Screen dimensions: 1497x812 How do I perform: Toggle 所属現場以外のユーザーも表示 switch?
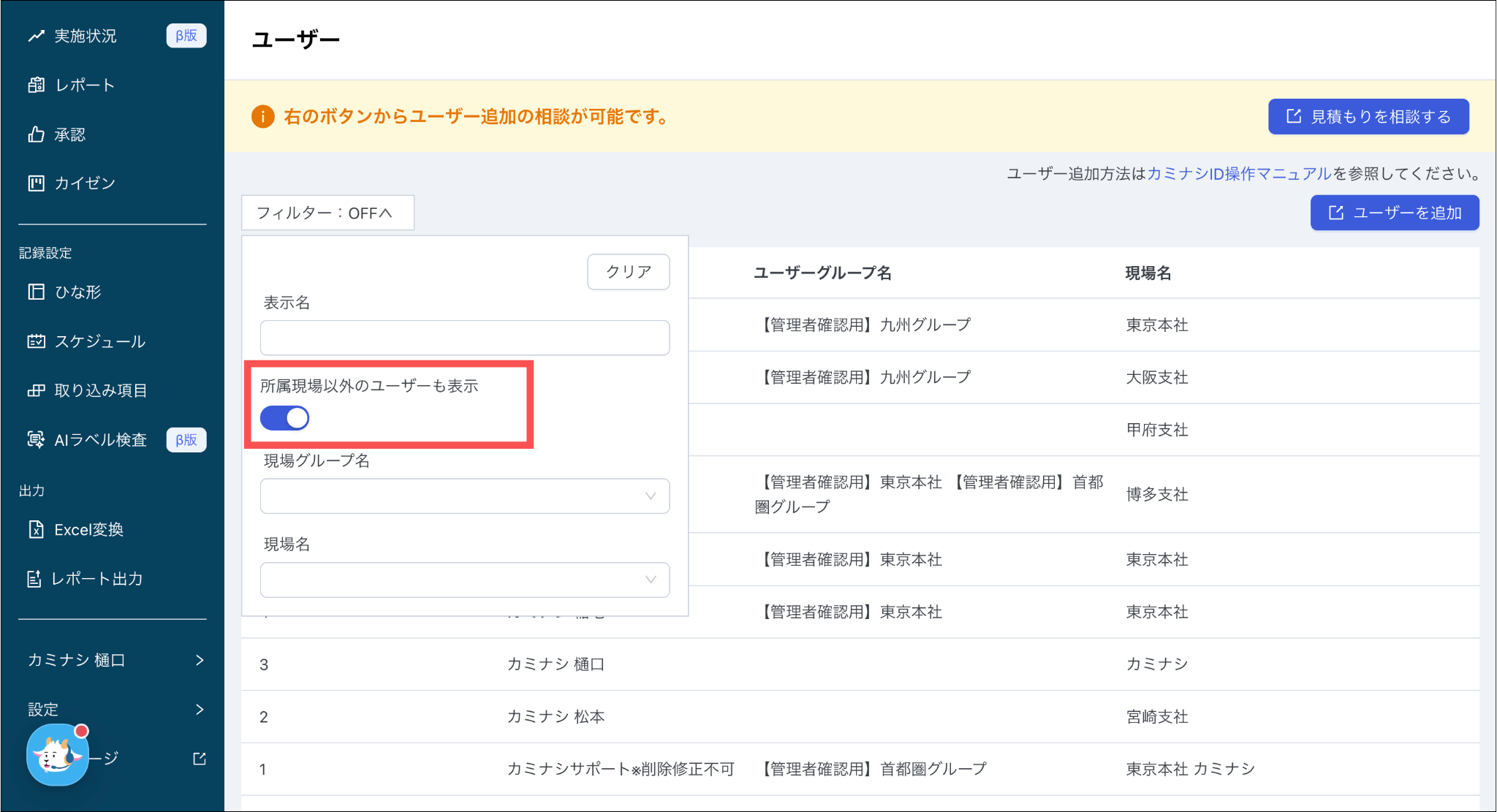tap(285, 418)
